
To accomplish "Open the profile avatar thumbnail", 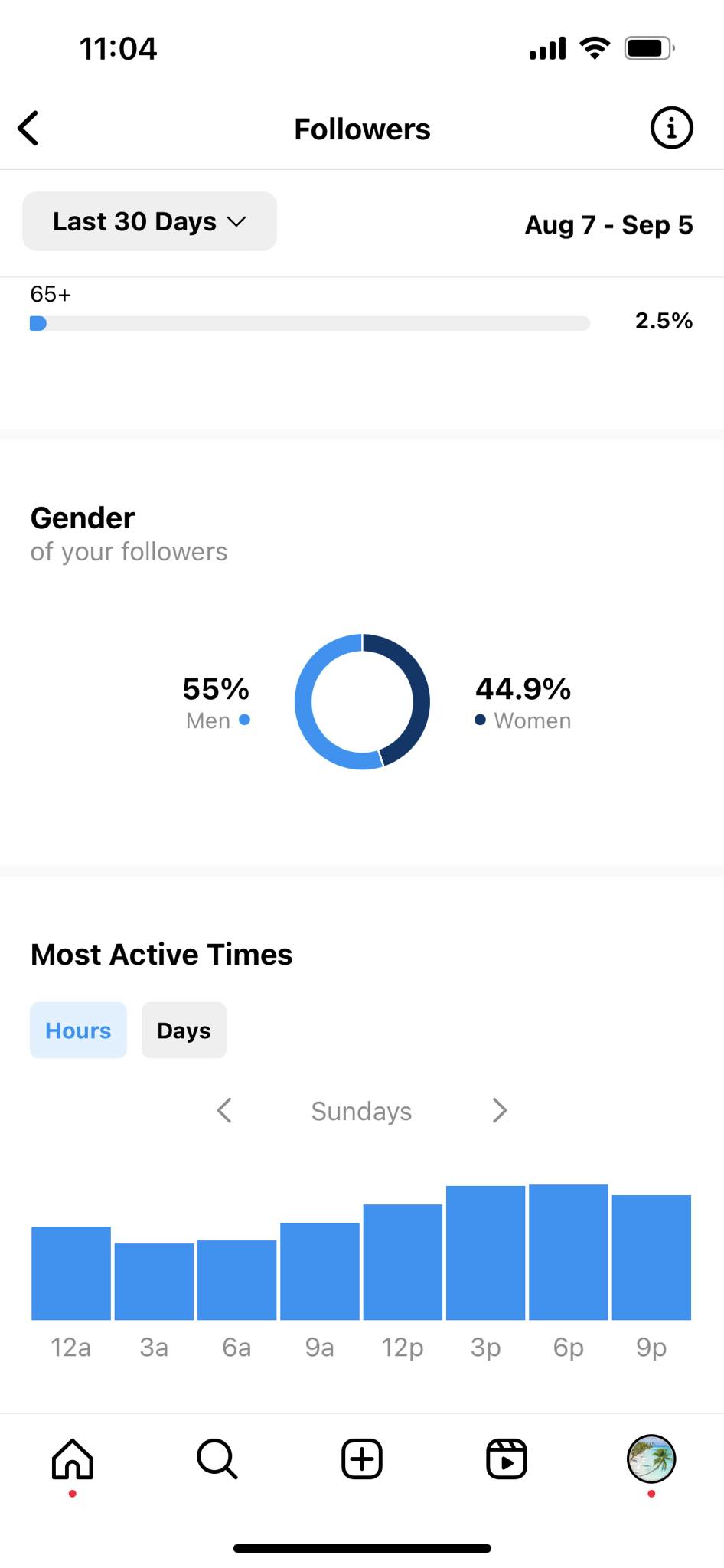I will (x=651, y=1459).
